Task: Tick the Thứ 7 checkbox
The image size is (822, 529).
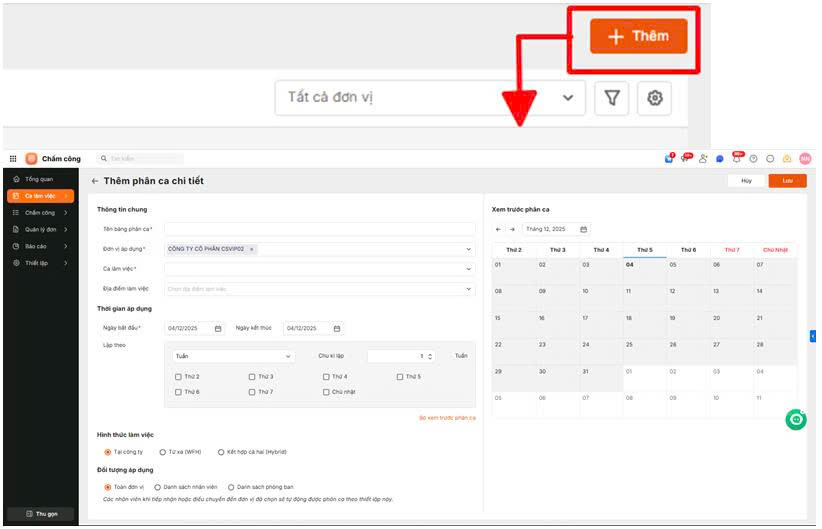Action: click(x=252, y=392)
